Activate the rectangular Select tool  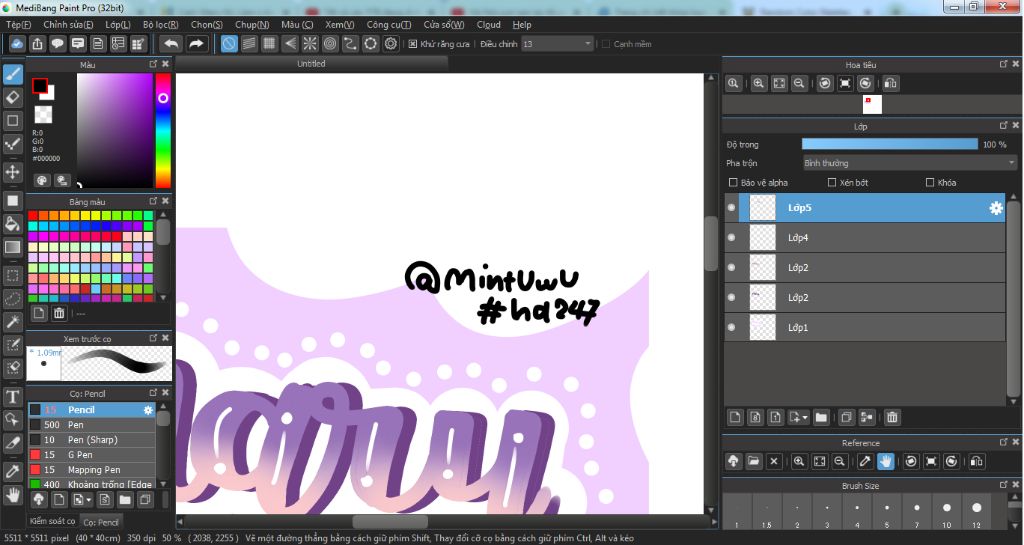(x=12, y=275)
